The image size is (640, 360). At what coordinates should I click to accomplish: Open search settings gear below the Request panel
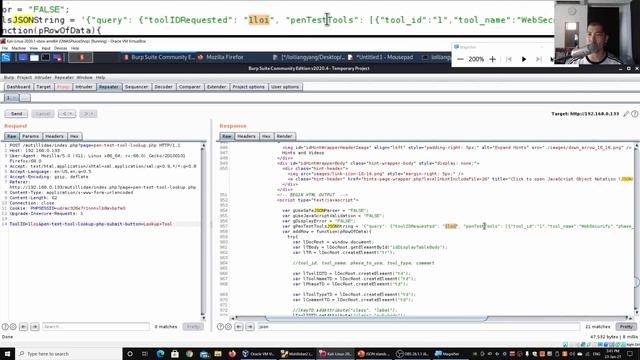tap(13, 327)
